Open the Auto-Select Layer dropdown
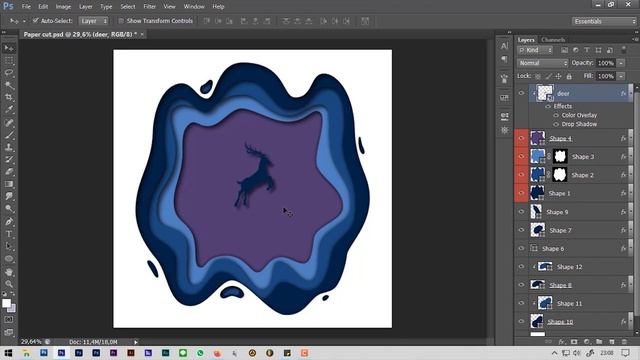Image resolution: width=640 pixels, height=360 pixels. 93,21
